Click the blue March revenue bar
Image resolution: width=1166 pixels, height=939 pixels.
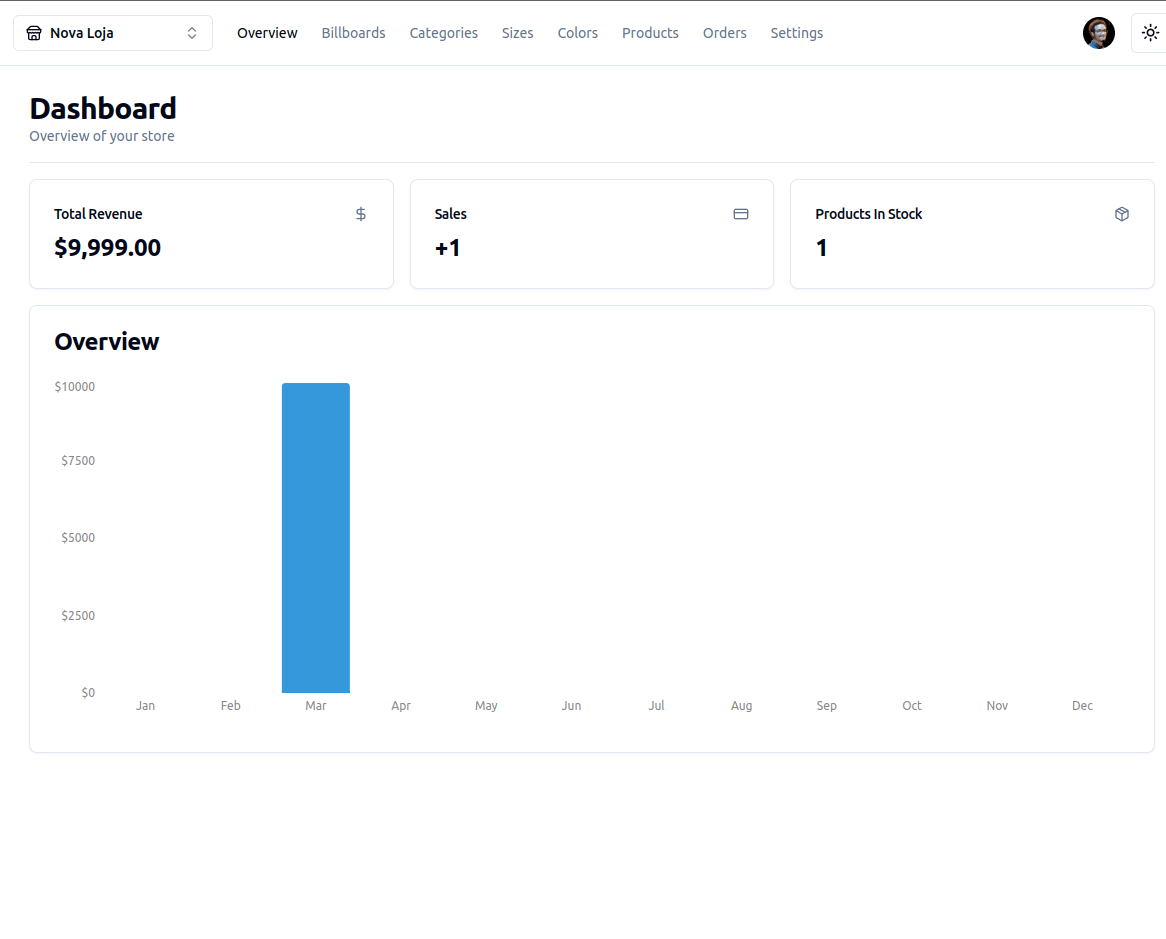pyautogui.click(x=316, y=538)
